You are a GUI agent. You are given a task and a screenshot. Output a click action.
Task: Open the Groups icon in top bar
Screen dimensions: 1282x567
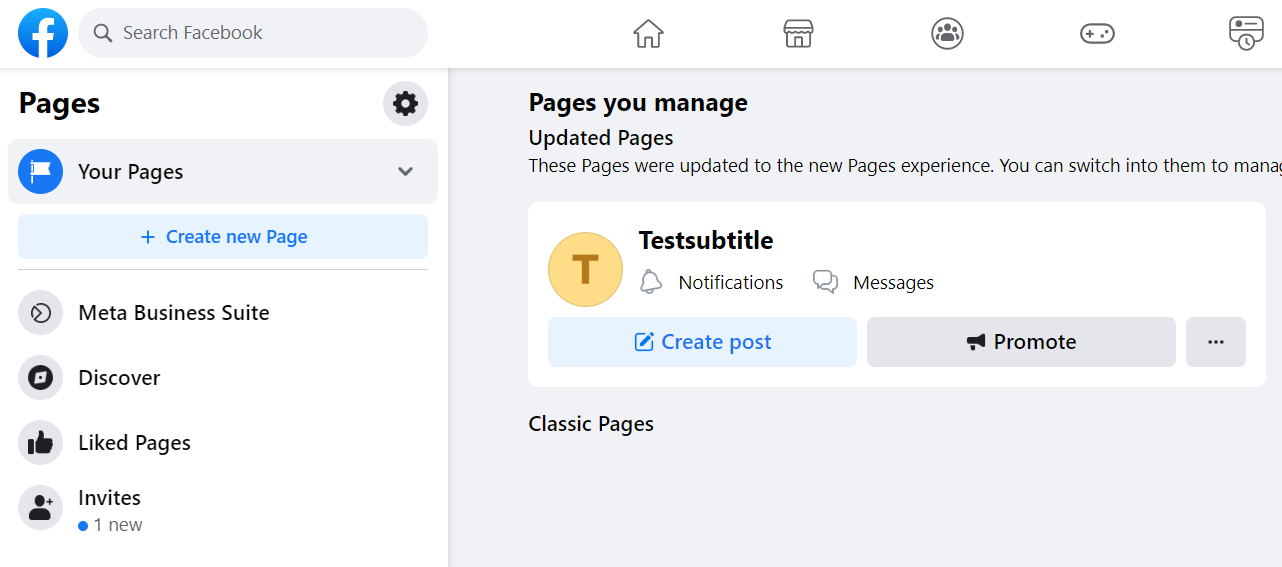pos(947,33)
